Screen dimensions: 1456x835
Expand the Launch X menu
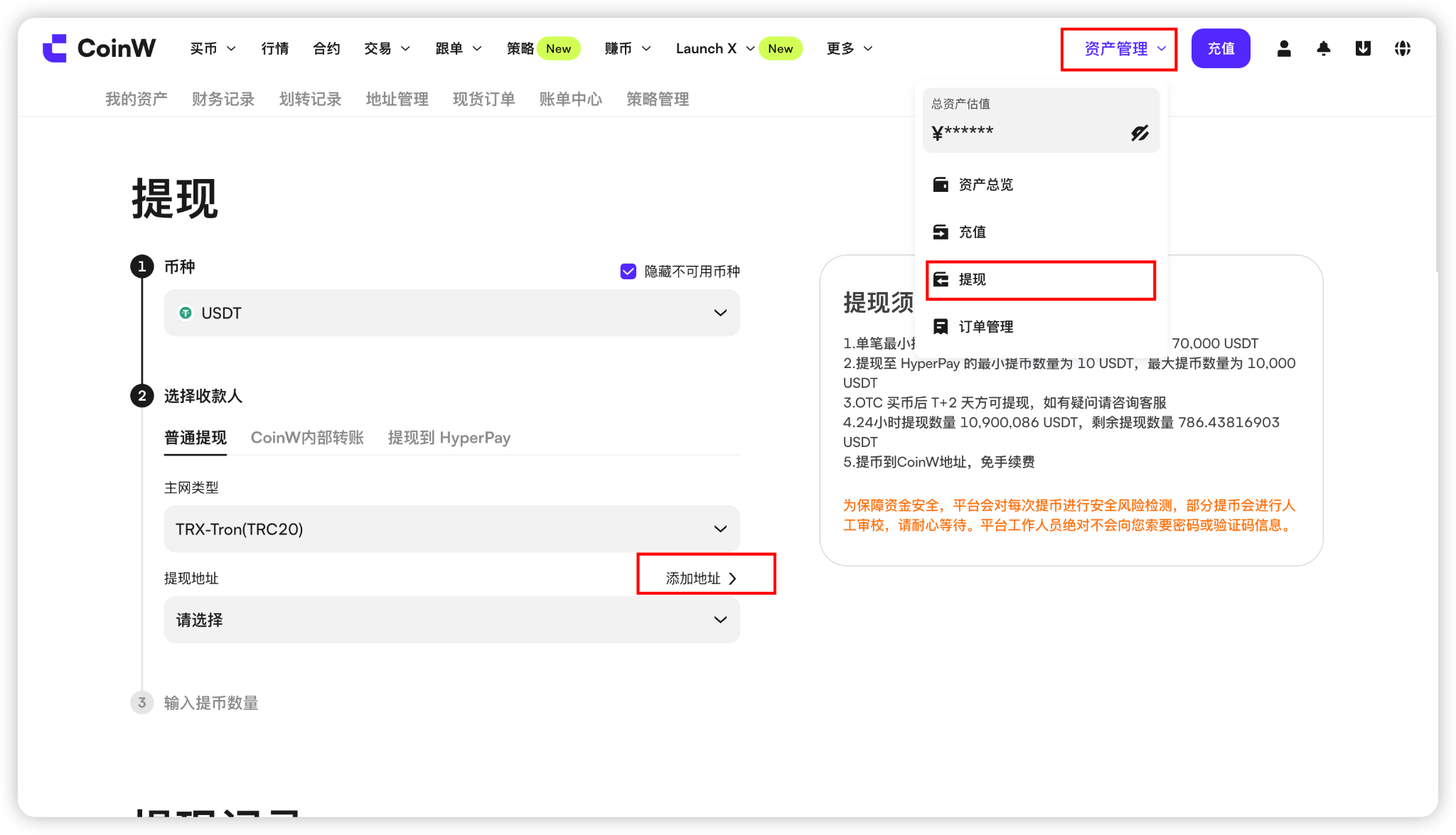tap(715, 48)
